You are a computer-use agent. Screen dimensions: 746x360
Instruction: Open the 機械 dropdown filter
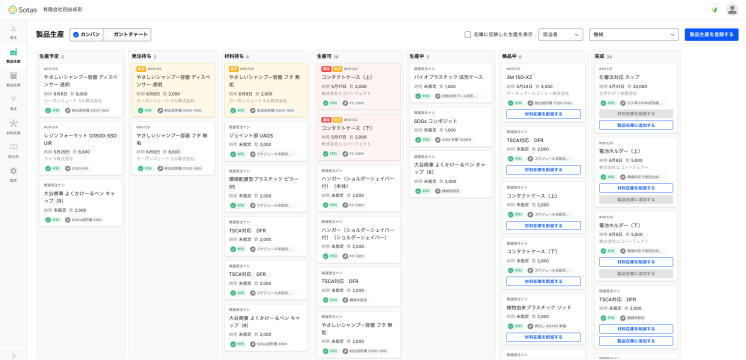pos(634,35)
